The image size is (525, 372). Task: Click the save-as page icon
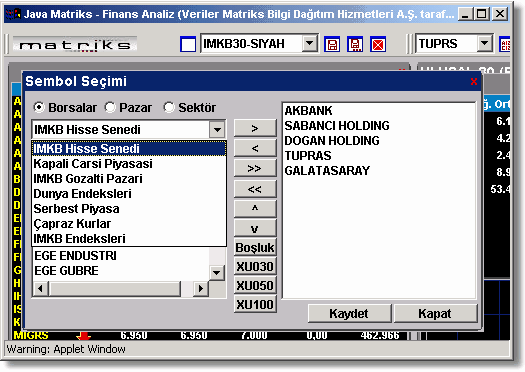(355, 44)
